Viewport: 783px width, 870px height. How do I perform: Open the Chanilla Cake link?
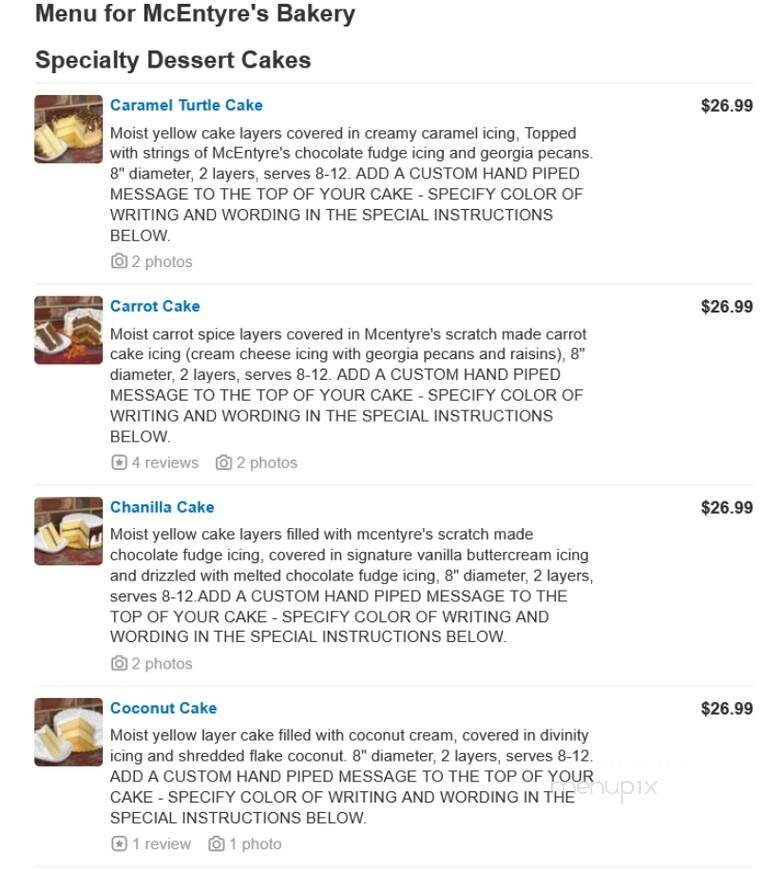tap(162, 507)
